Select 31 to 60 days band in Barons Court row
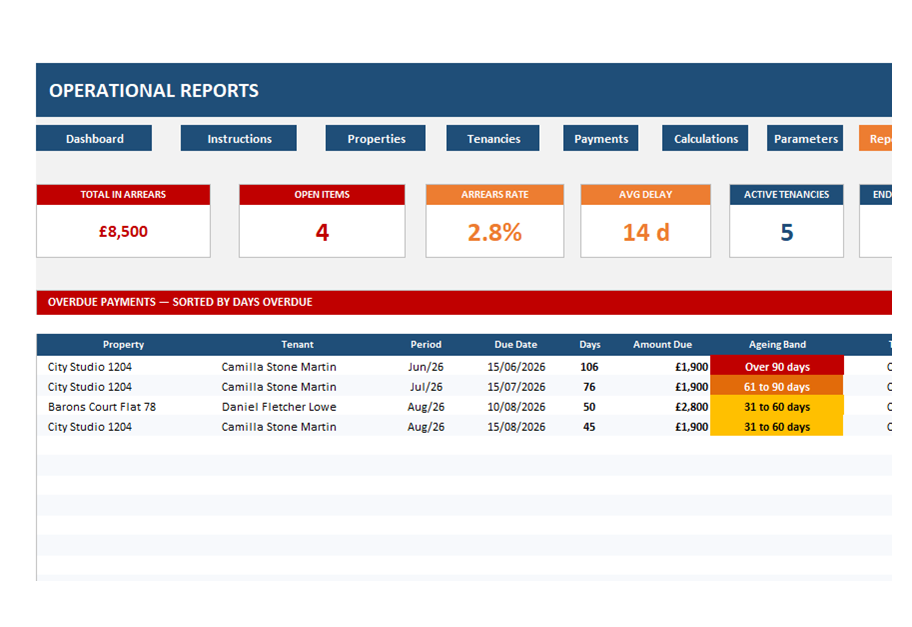This screenshot has height=627, width=912. click(x=777, y=407)
